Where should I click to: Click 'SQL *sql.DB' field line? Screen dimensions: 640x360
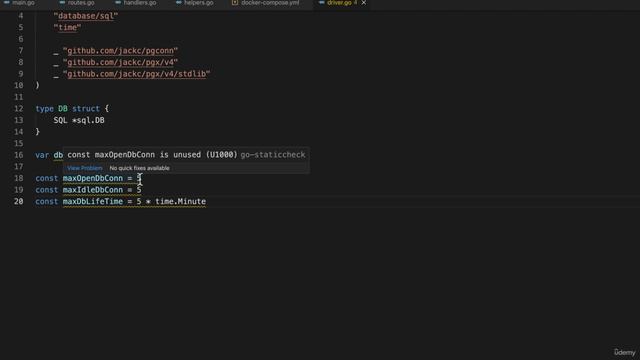coord(79,120)
